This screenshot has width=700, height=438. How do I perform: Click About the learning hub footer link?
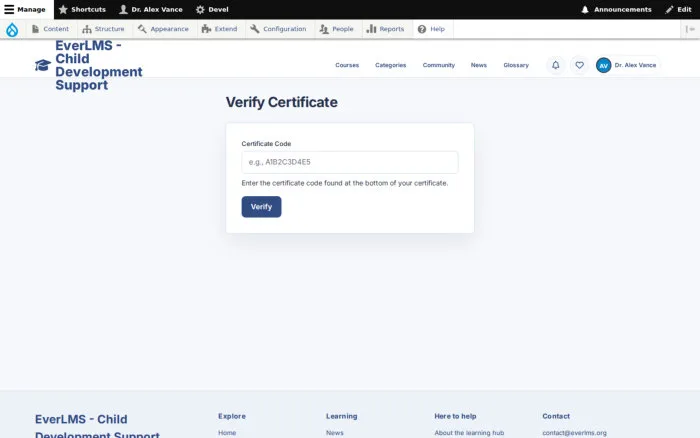[469, 433]
